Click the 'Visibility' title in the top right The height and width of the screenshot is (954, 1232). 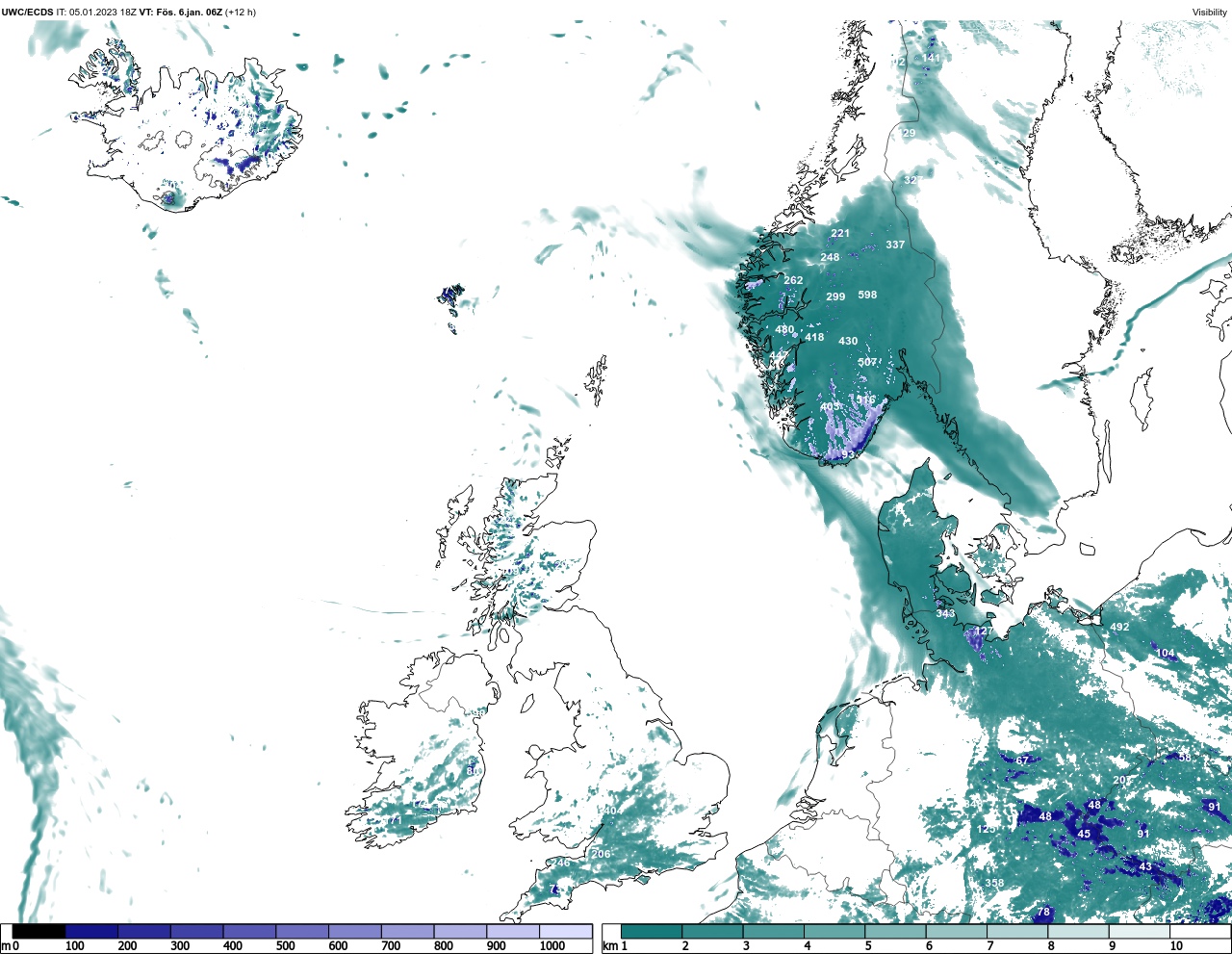(x=1210, y=13)
